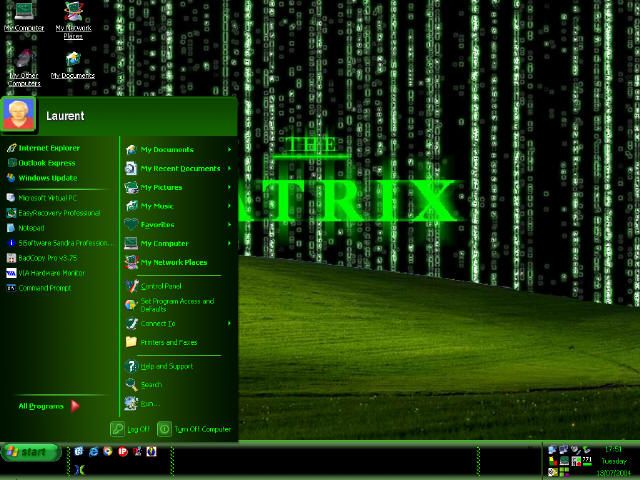Click the red IP quick launch icon
The width and height of the screenshot is (640, 480).
(x=122, y=451)
